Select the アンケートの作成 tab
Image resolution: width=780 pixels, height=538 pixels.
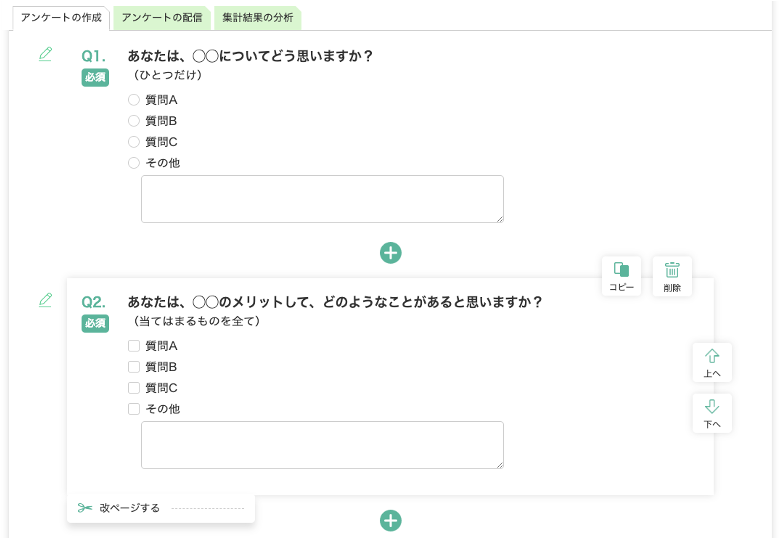(61, 17)
